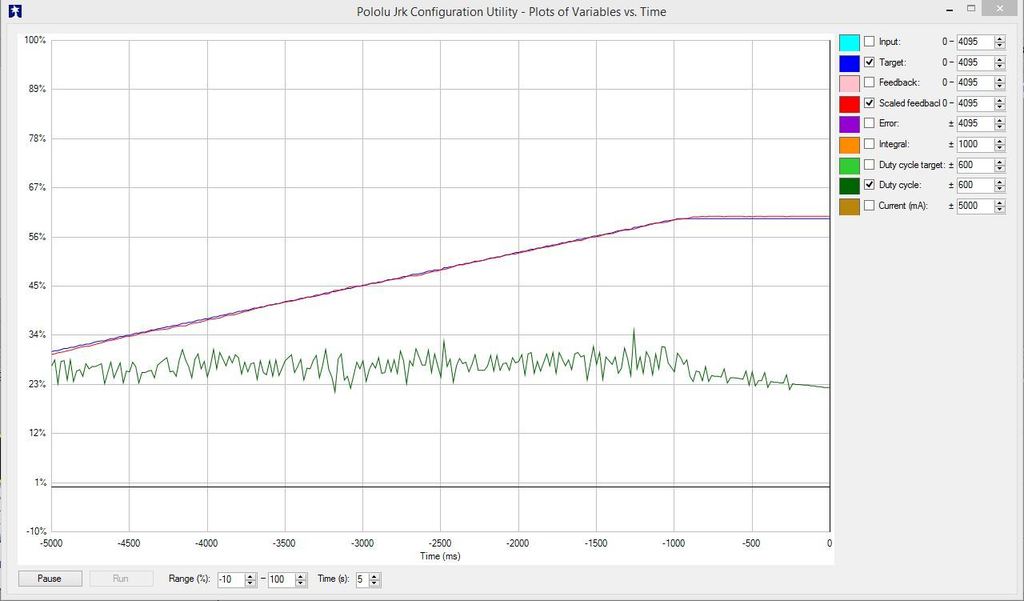Adjust the Time (s) spinner arrows
This screenshot has height=601, width=1024.
pyautogui.click(x=374, y=579)
